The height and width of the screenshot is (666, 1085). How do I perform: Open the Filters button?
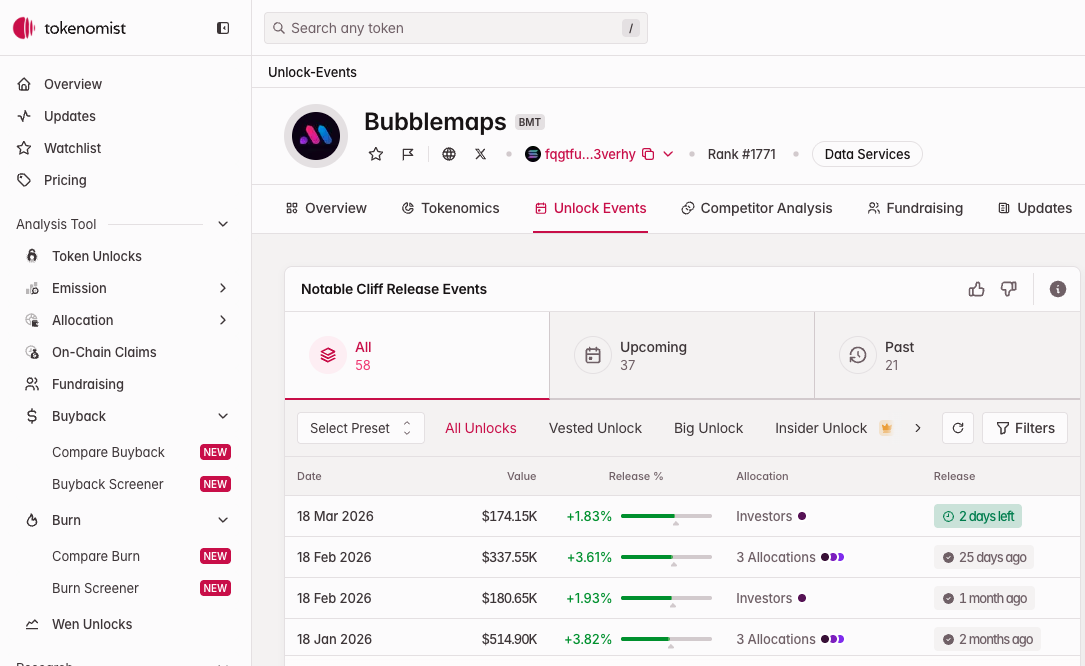tap(1025, 428)
